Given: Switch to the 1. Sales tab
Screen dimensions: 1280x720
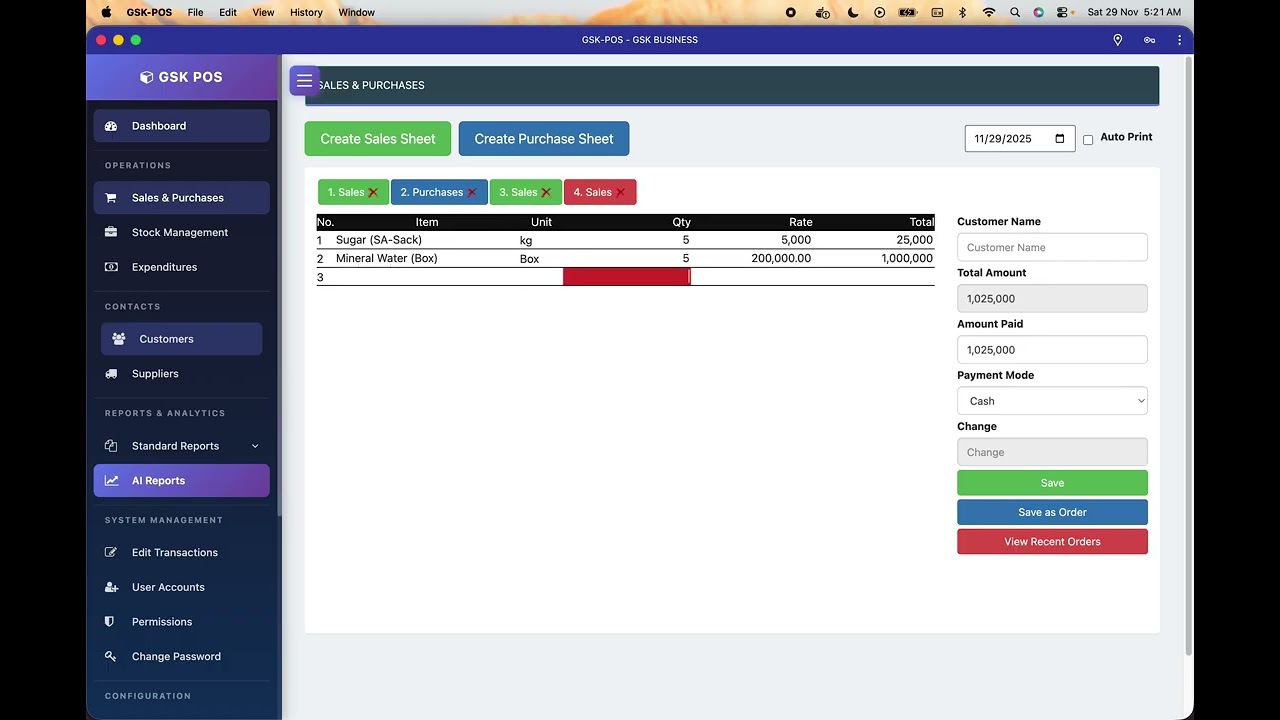Looking at the screenshot, I should tap(346, 192).
